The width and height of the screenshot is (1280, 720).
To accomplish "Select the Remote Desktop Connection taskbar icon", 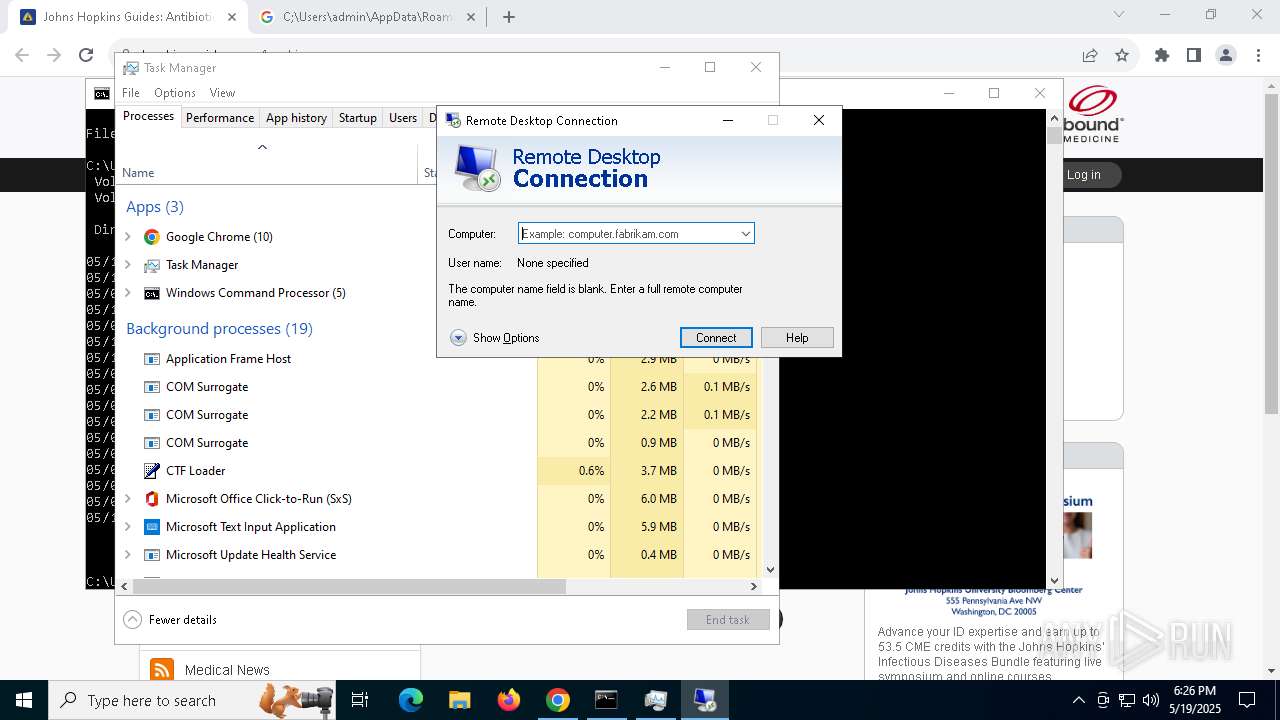I will [x=705, y=700].
